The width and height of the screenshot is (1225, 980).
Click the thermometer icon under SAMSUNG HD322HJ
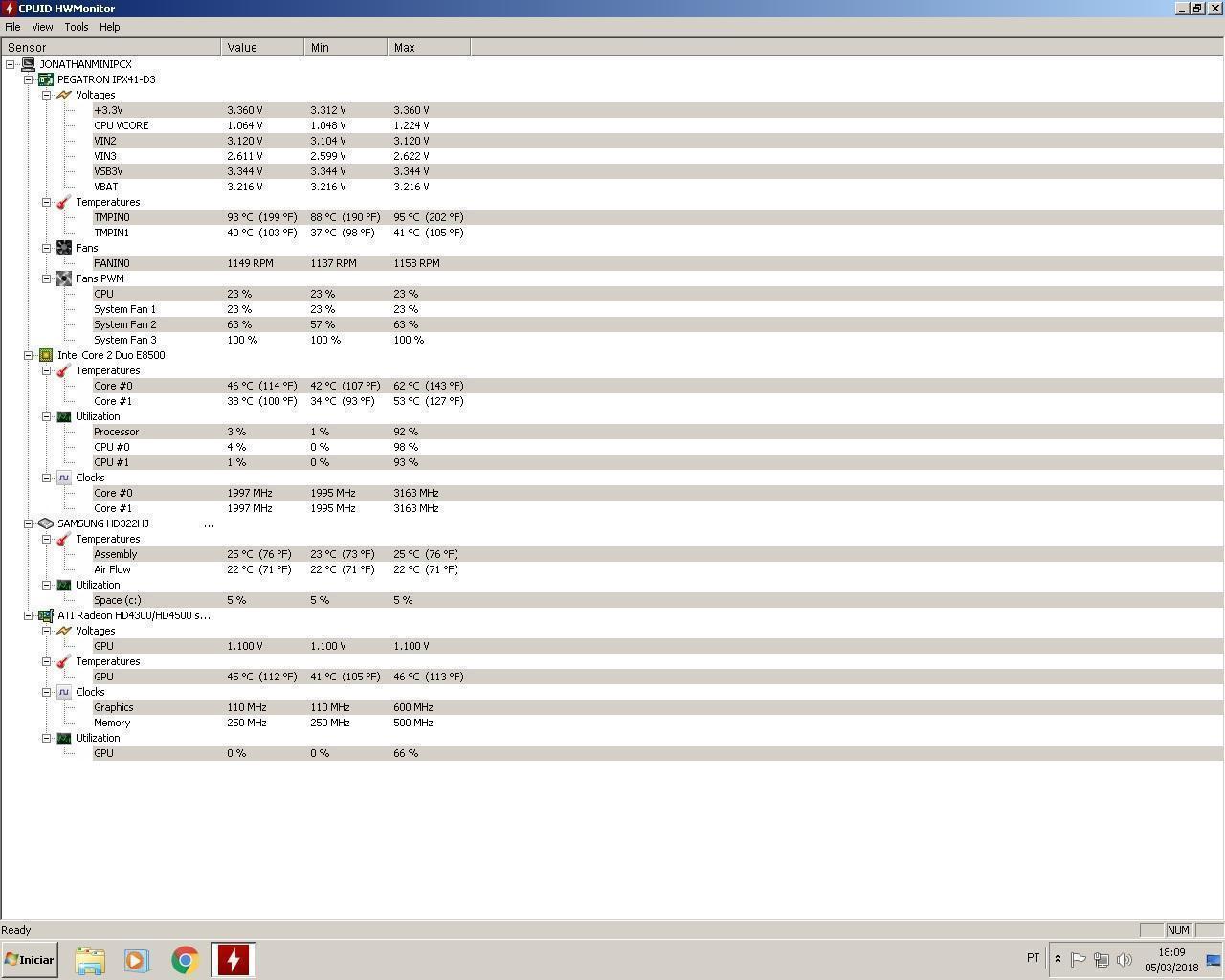64,539
